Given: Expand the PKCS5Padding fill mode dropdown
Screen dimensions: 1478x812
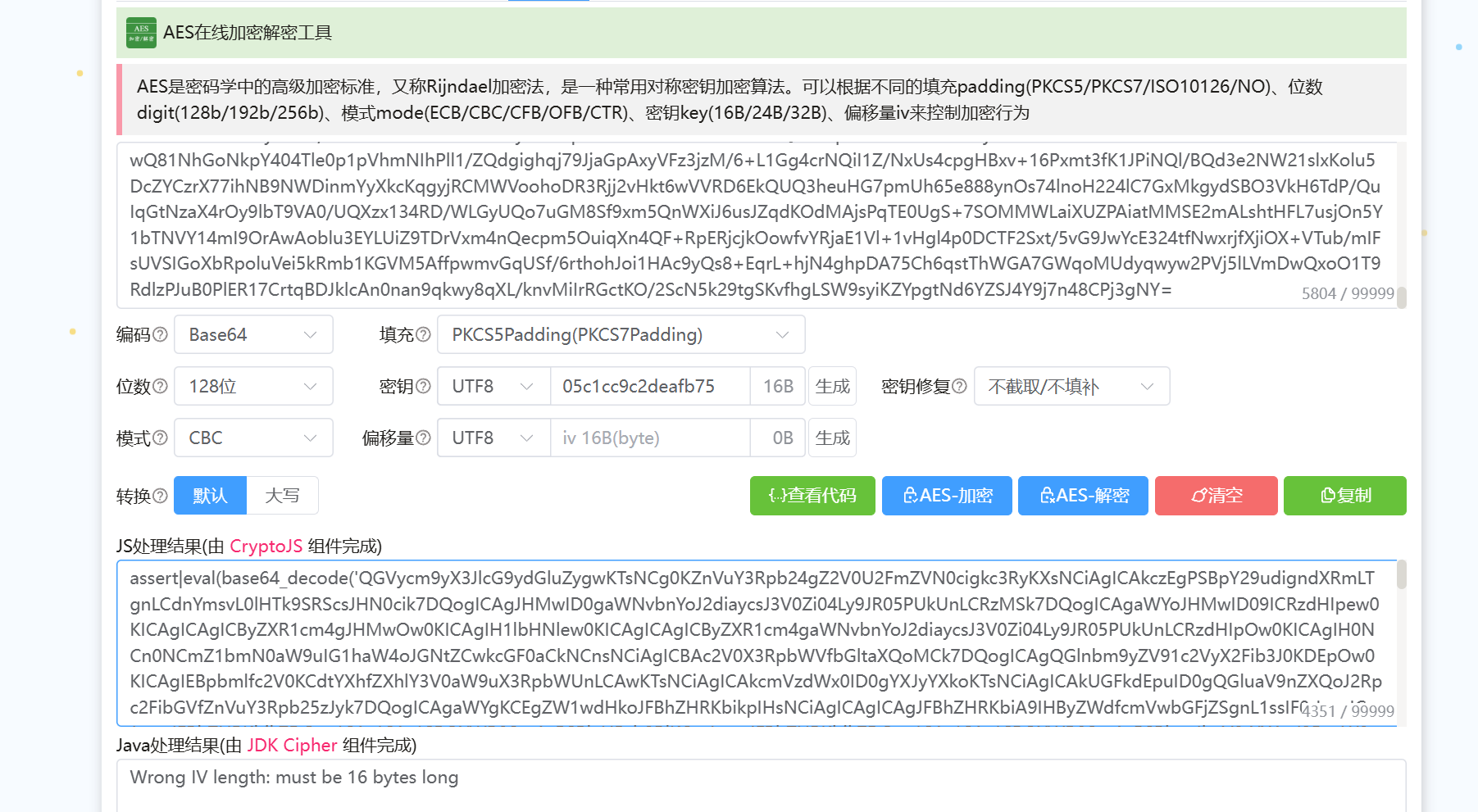Looking at the screenshot, I should [x=621, y=334].
